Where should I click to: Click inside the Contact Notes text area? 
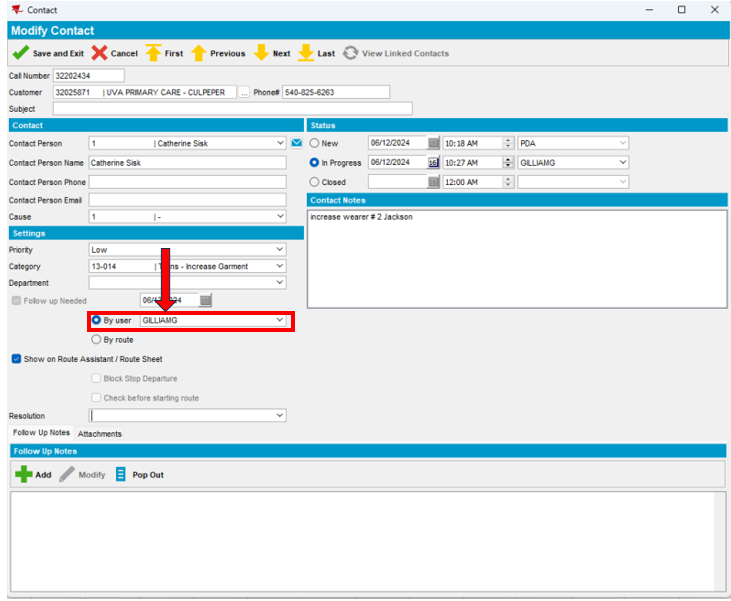[x=517, y=259]
